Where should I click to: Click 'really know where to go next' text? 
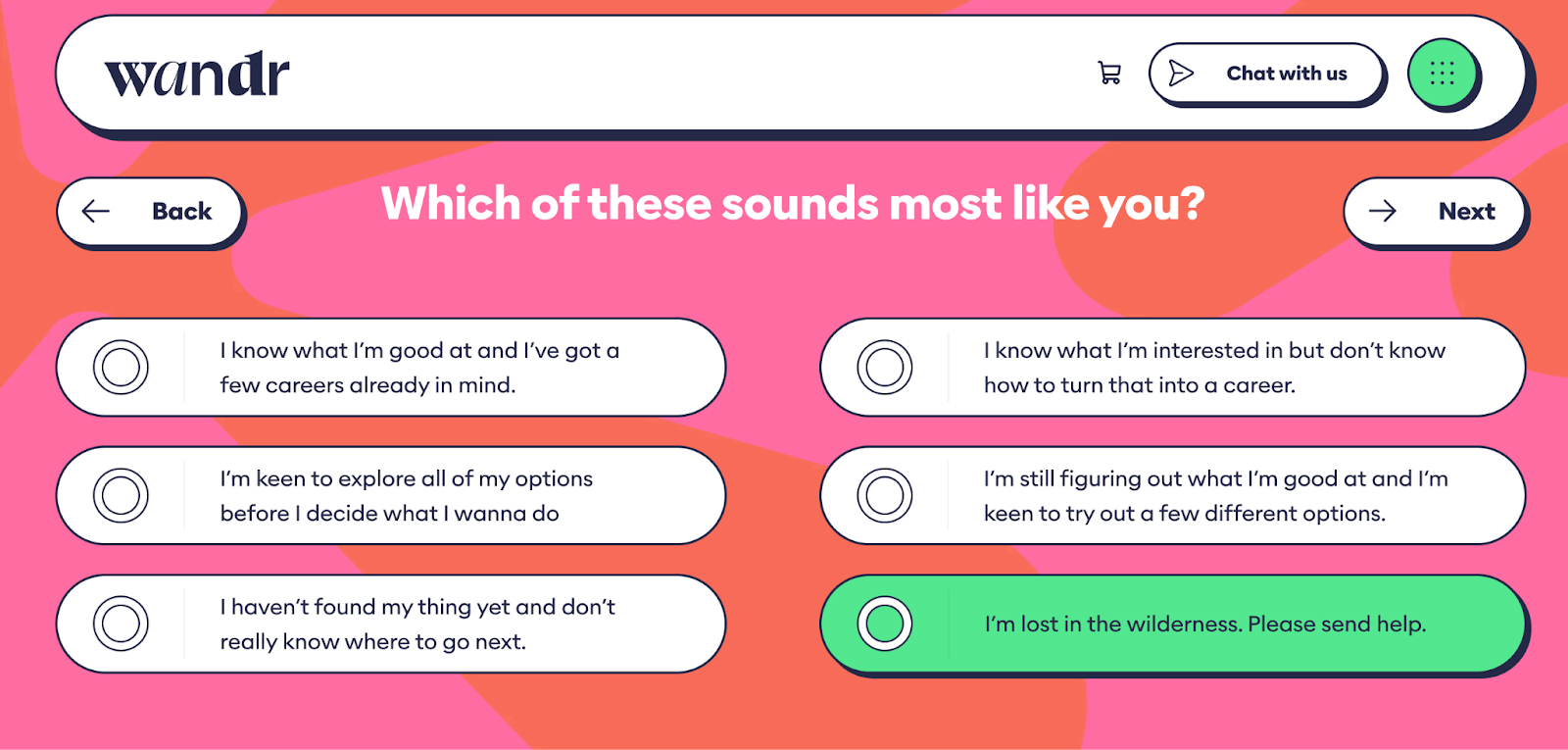tap(372, 642)
